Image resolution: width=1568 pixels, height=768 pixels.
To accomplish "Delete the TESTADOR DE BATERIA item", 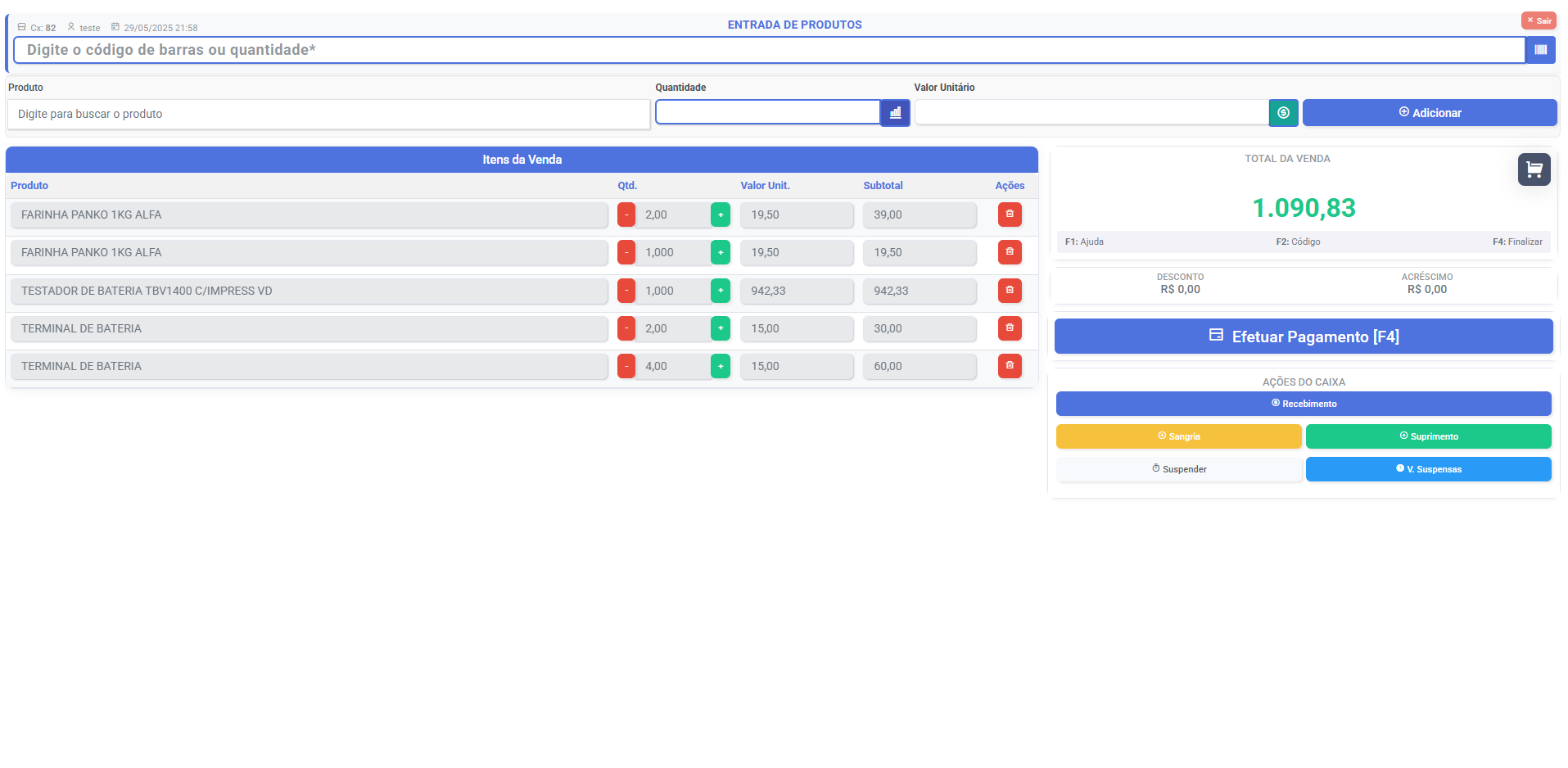I will point(1009,291).
